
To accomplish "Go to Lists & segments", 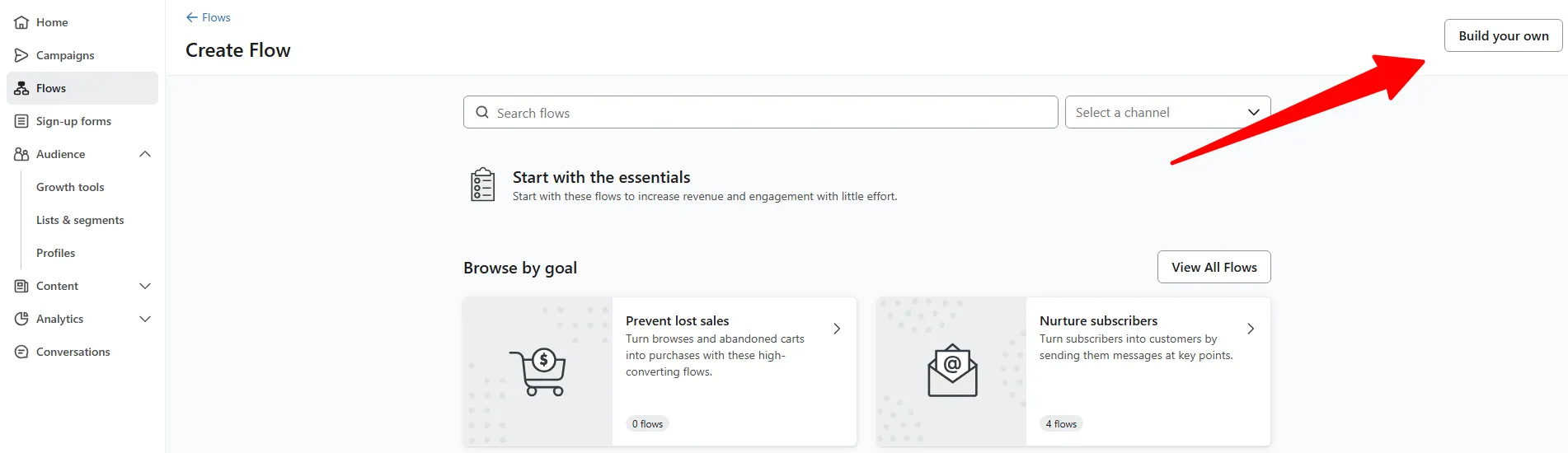I will (80, 220).
